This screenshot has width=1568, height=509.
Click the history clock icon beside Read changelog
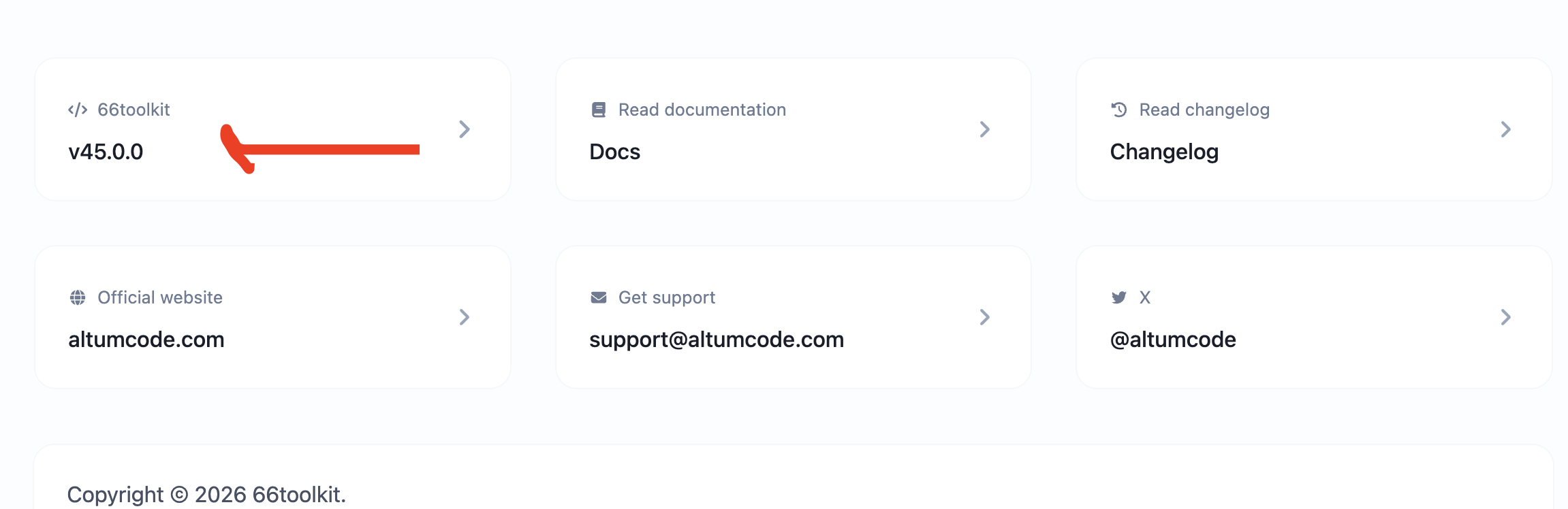(1119, 110)
